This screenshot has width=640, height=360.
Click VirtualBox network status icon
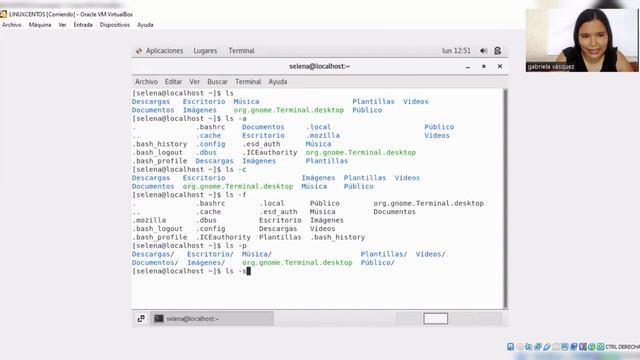538,347
